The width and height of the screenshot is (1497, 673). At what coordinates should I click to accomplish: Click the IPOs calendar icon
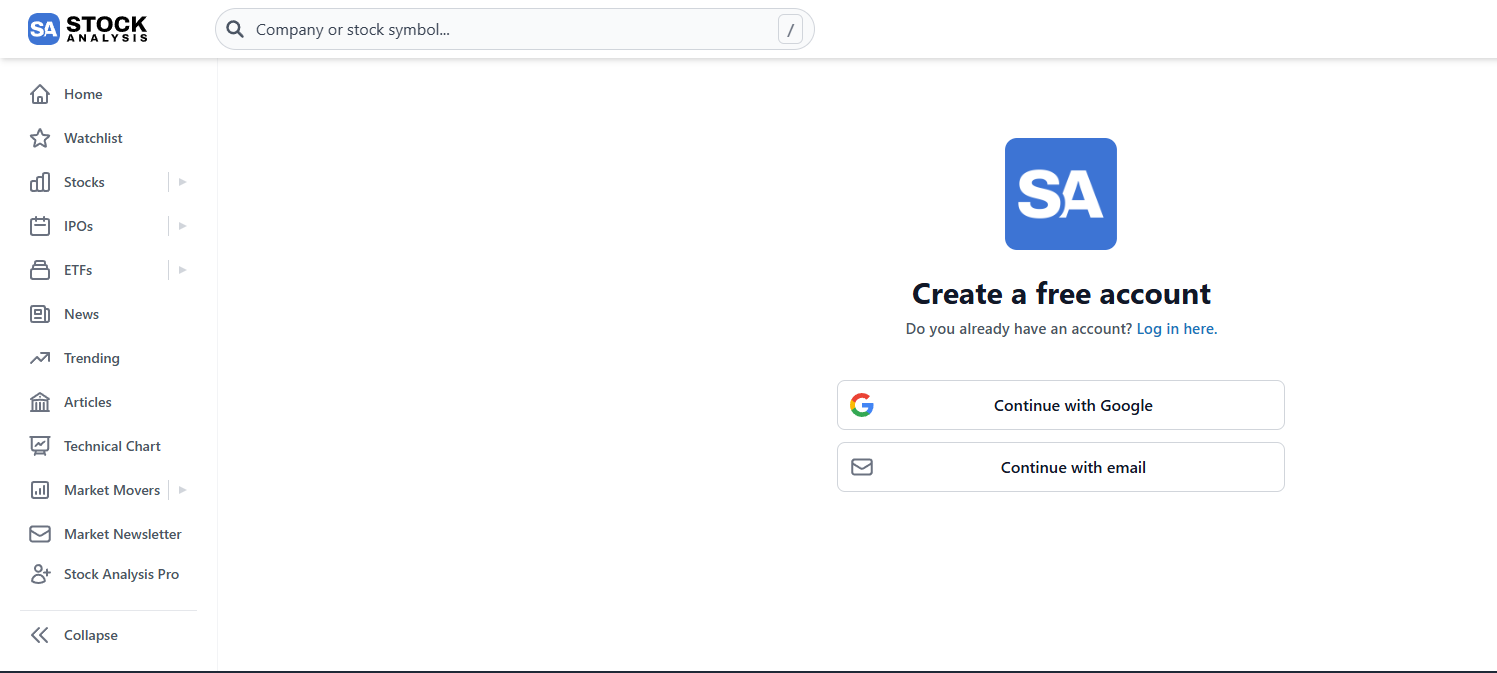[40, 226]
